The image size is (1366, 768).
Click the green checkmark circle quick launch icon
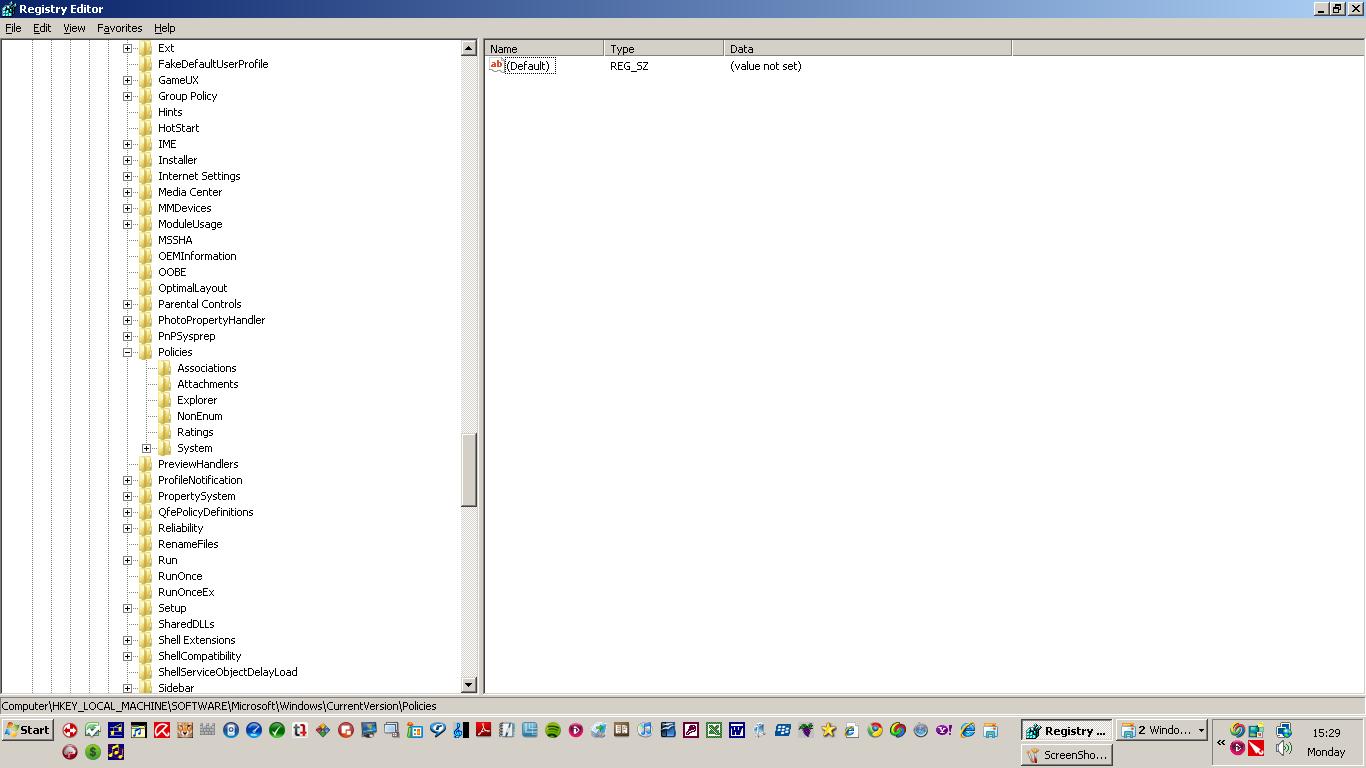[277, 730]
